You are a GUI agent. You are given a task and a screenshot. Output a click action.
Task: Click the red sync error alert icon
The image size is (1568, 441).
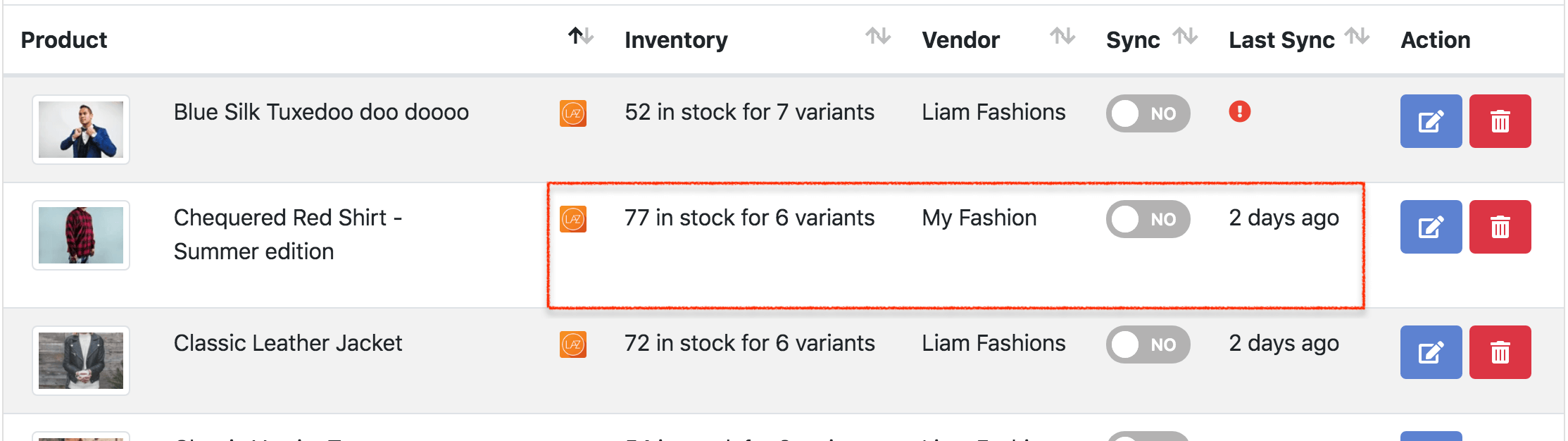click(x=1239, y=111)
